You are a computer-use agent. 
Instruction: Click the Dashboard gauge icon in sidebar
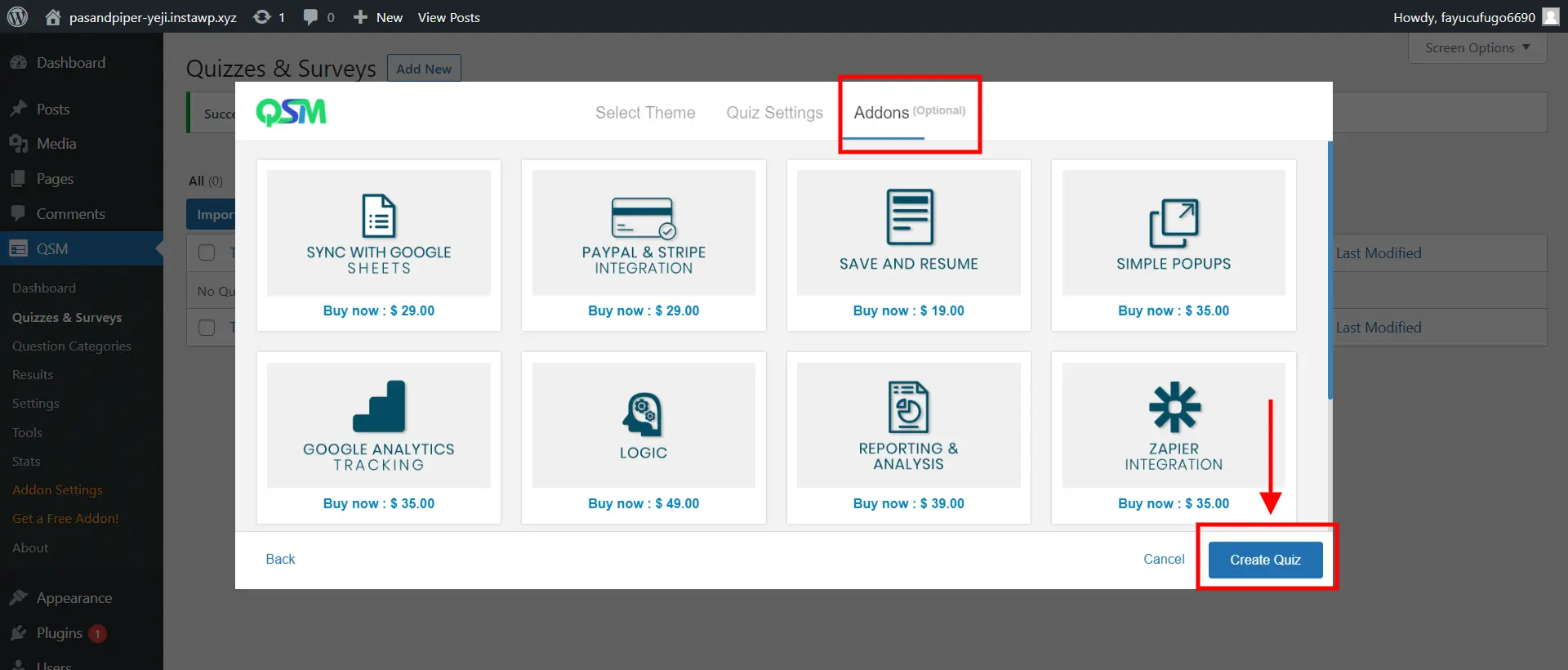18,62
